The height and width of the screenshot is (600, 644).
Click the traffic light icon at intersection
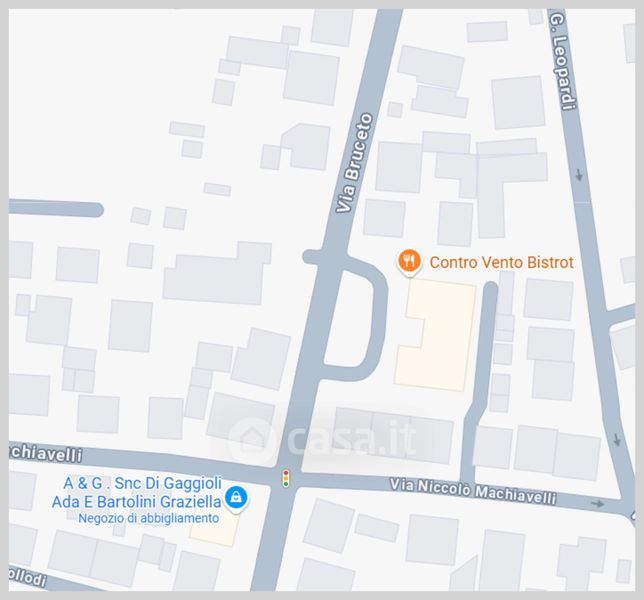286,479
